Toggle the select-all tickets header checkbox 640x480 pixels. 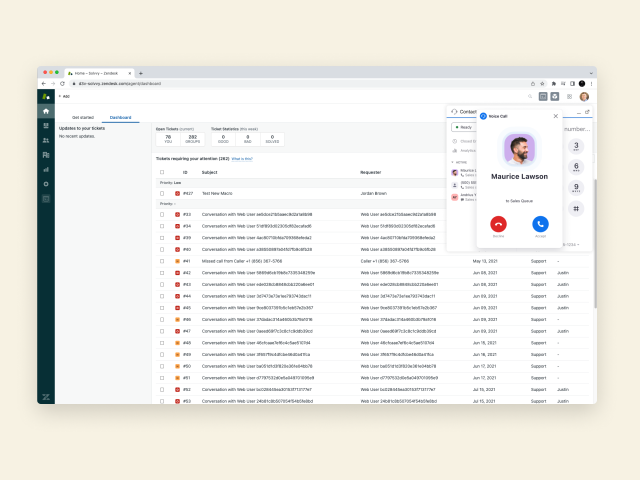(x=162, y=172)
